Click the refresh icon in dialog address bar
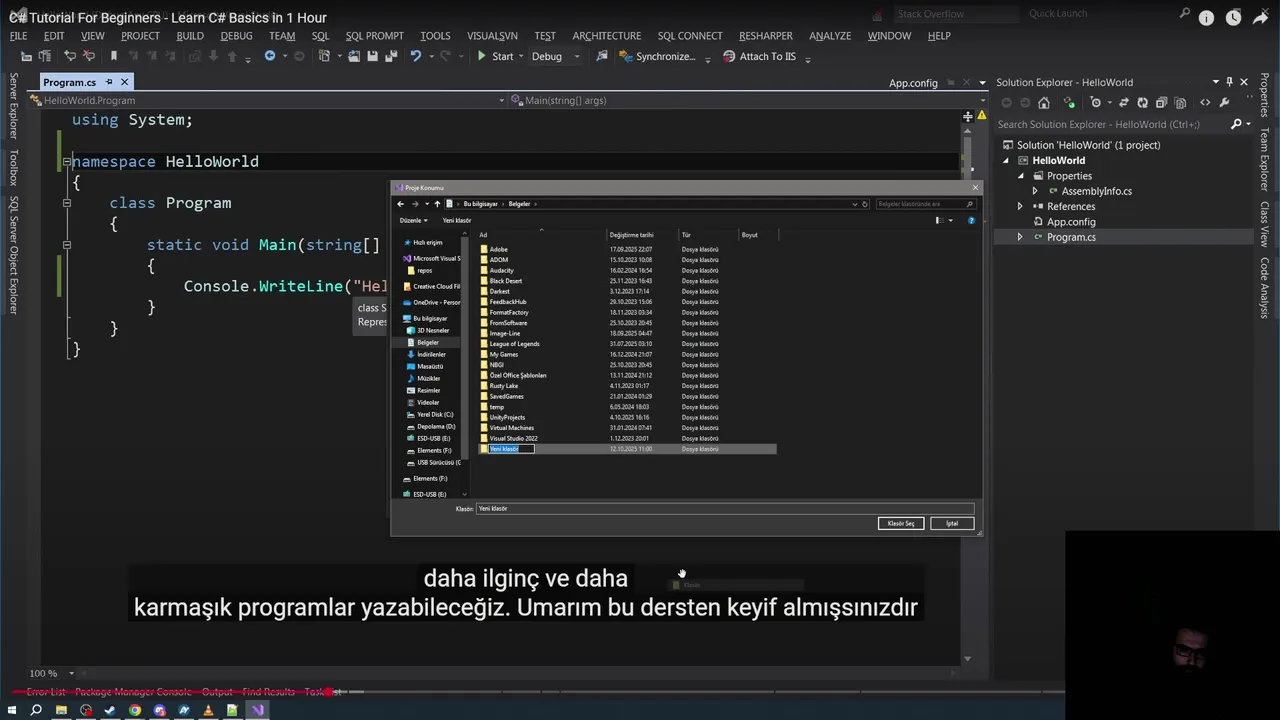This screenshot has width=1280, height=720. tap(865, 204)
